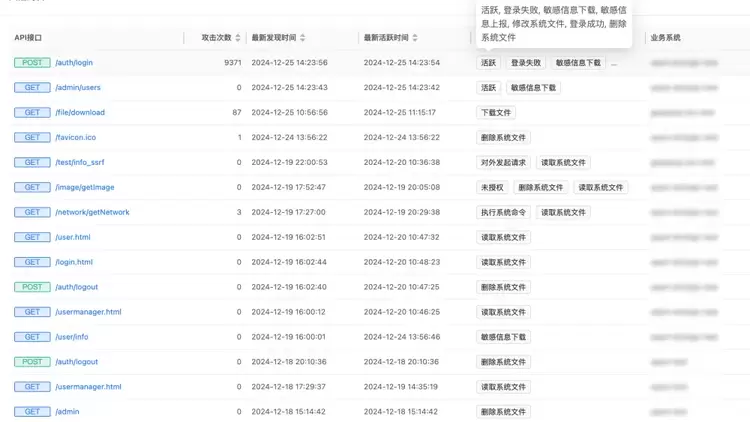Click the GET badge for /admin/users
The height and width of the screenshot is (422, 750).
point(32,87)
